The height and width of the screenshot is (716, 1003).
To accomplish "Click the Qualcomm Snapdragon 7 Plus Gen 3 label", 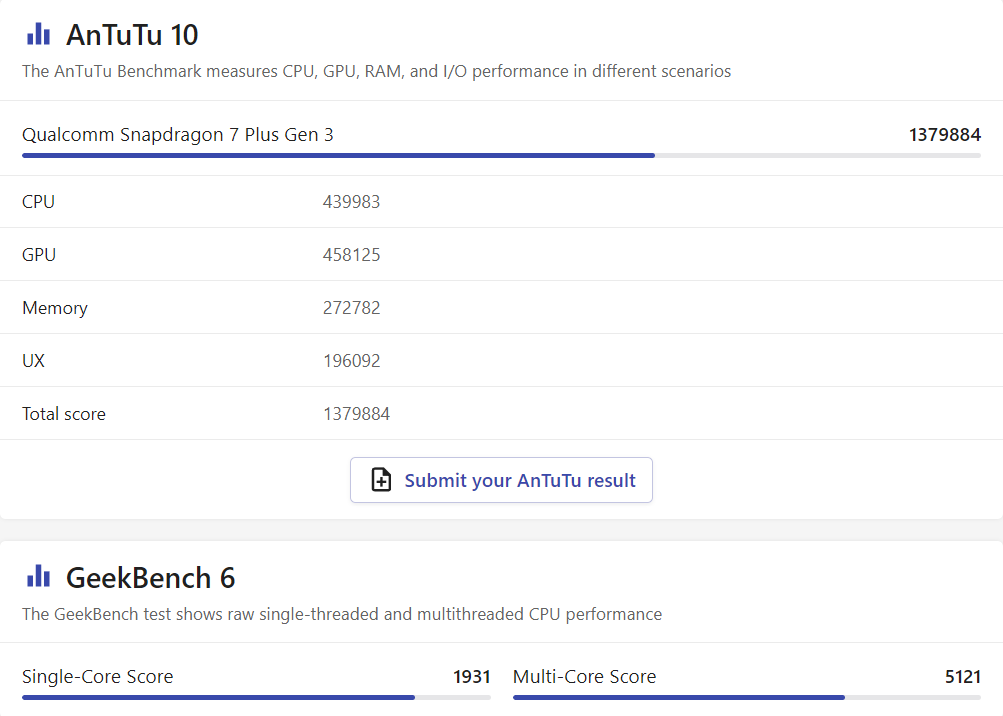I will tap(178, 135).
